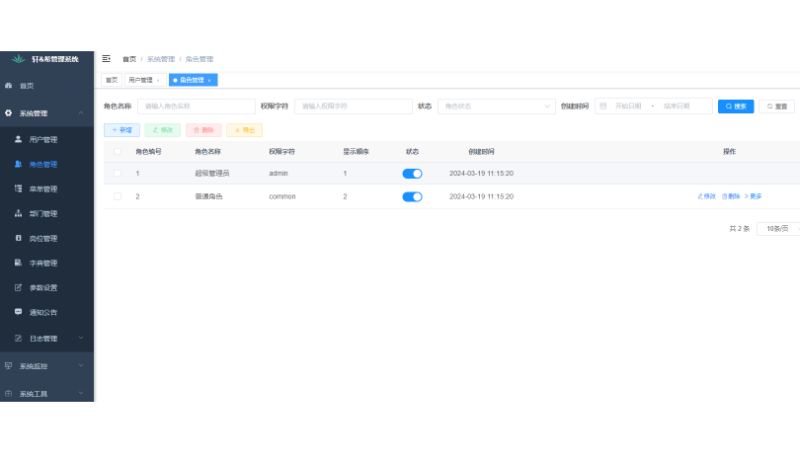Open the 角色状态 status dropdown
The image size is (800, 453).
[496, 106]
